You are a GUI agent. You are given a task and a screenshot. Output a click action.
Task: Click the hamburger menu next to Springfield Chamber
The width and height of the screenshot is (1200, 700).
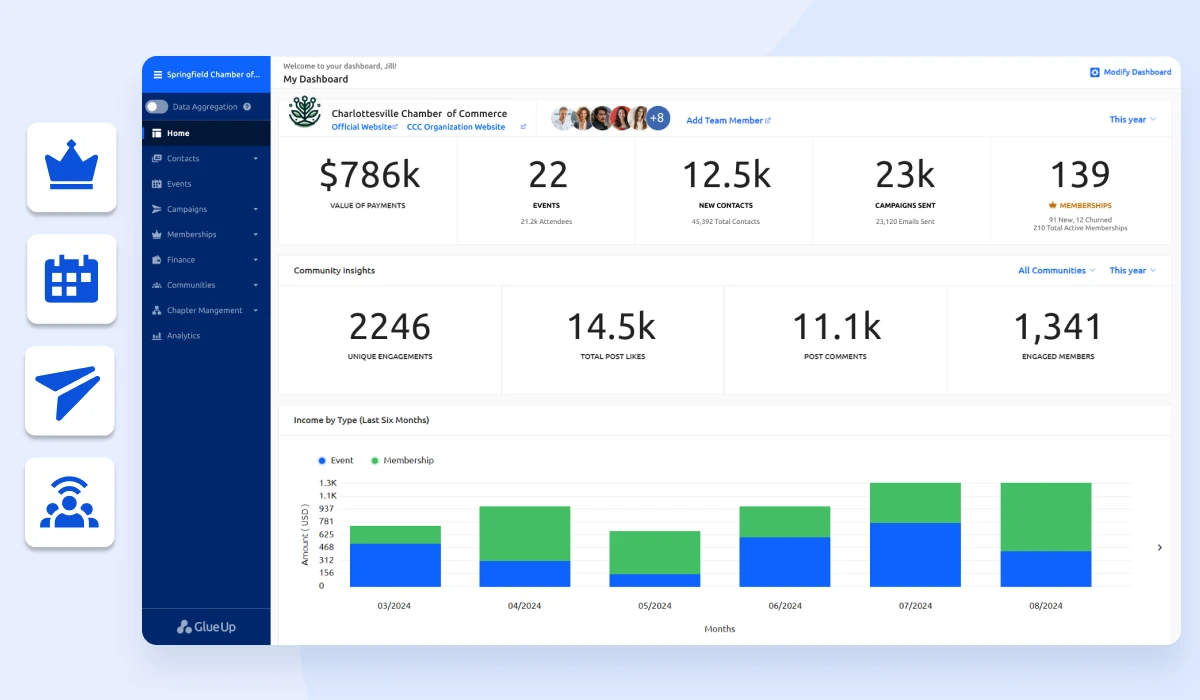tap(157, 74)
